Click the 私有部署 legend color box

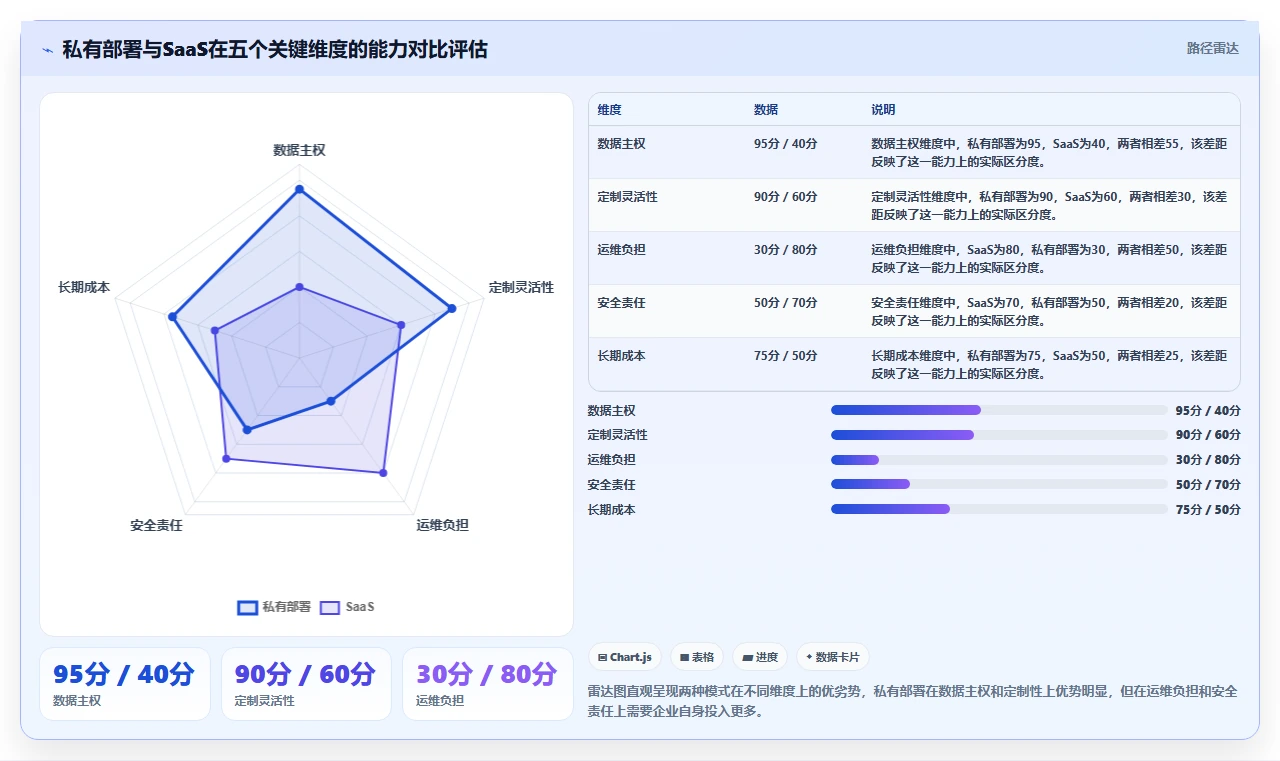tap(247, 607)
